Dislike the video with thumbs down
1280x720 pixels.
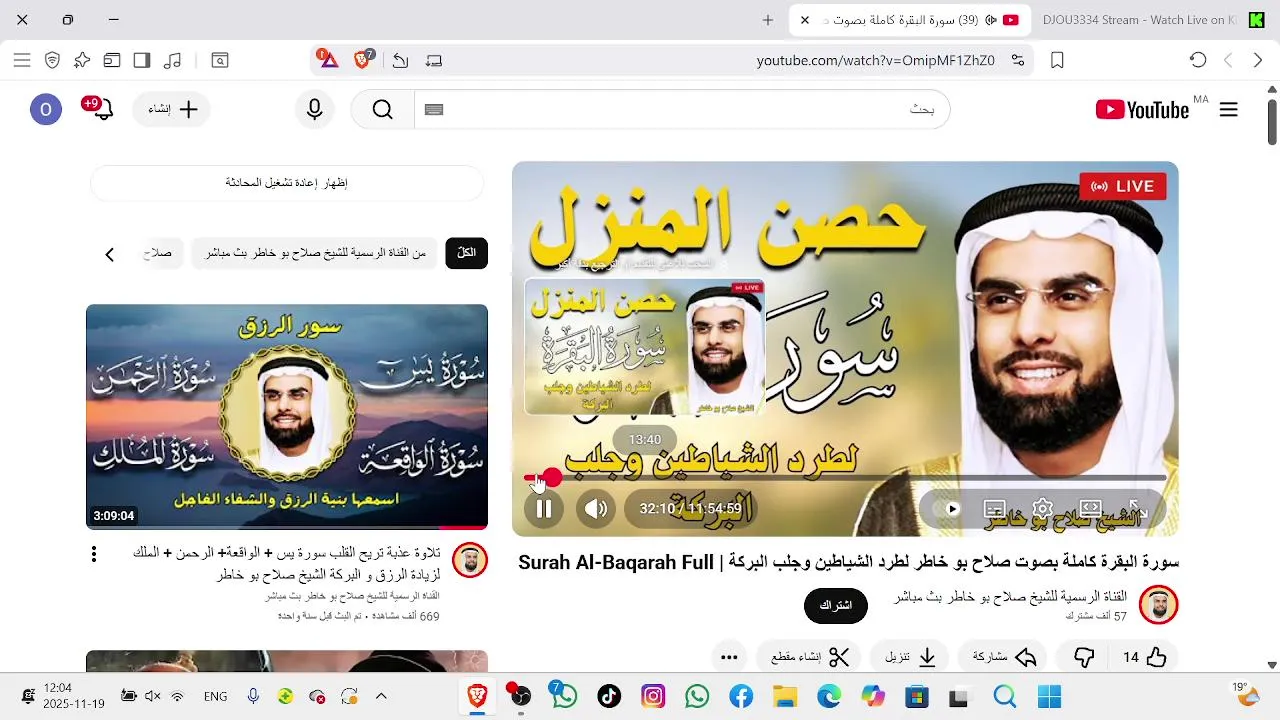coord(1085,657)
